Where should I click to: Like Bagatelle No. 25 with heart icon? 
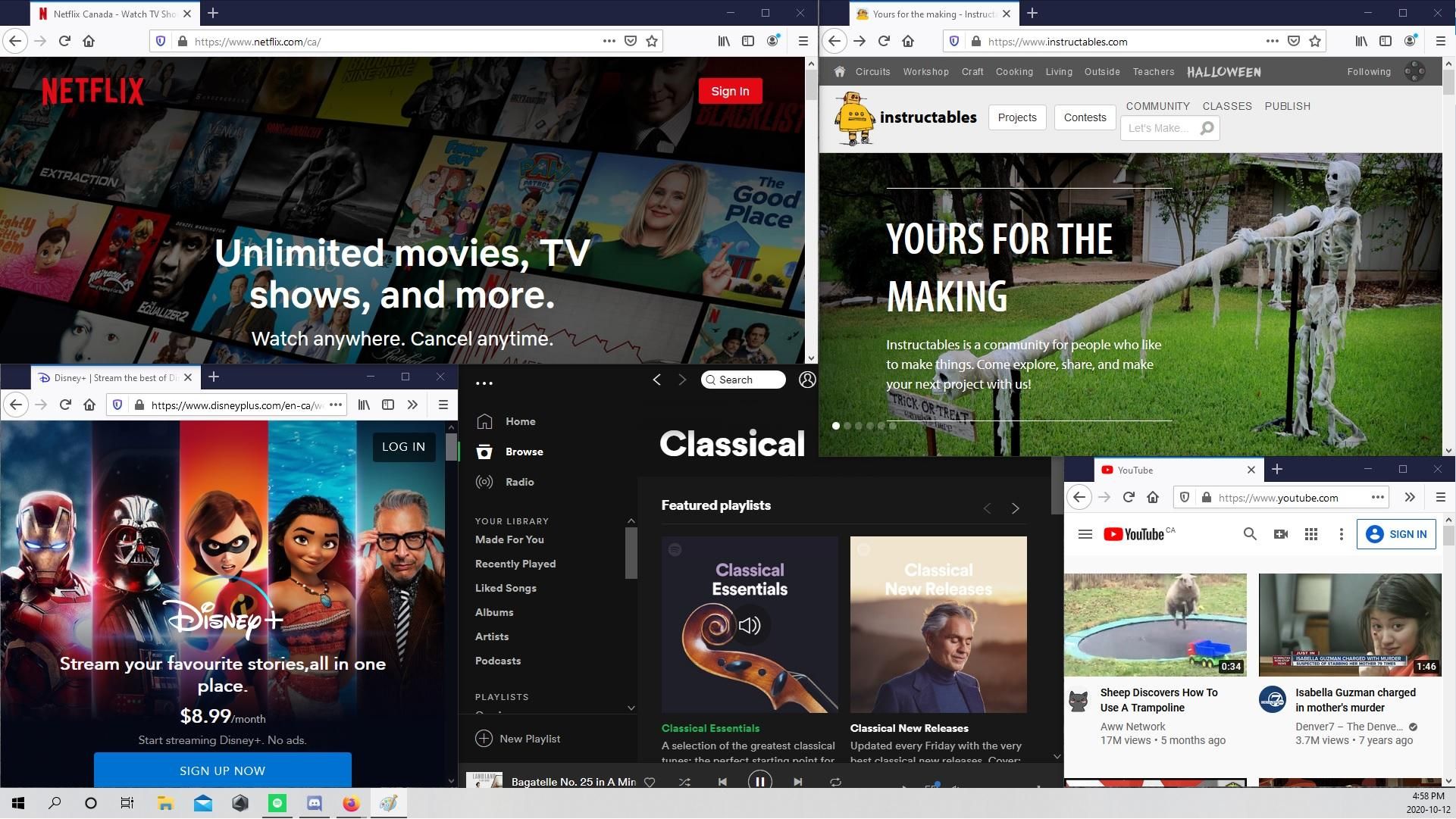pos(650,782)
